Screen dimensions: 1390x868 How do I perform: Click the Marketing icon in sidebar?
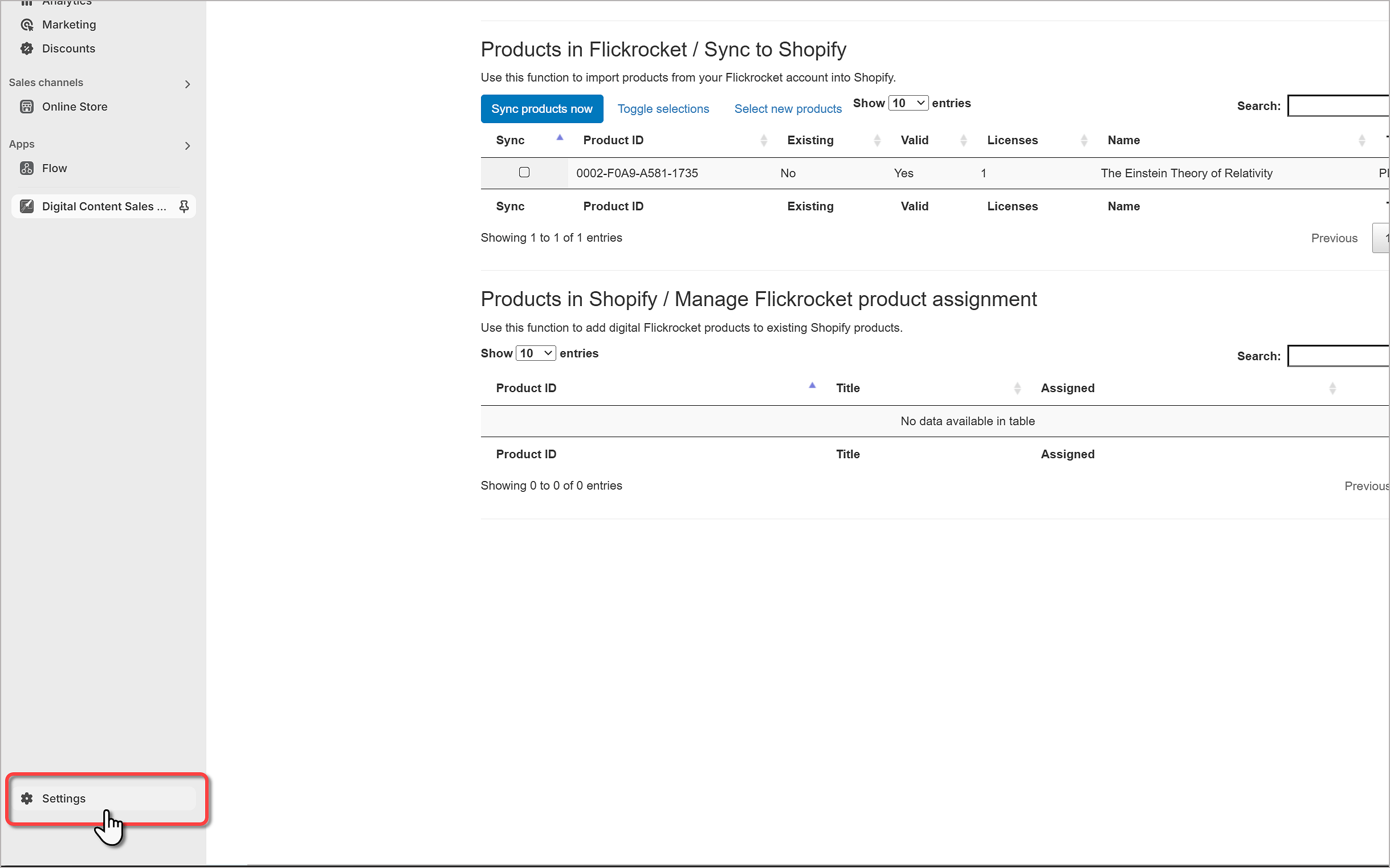[x=26, y=25]
